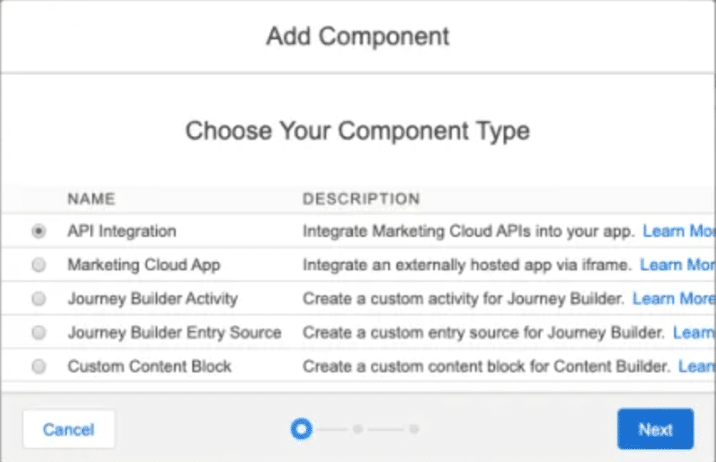Click the NAME column header

click(x=91, y=199)
